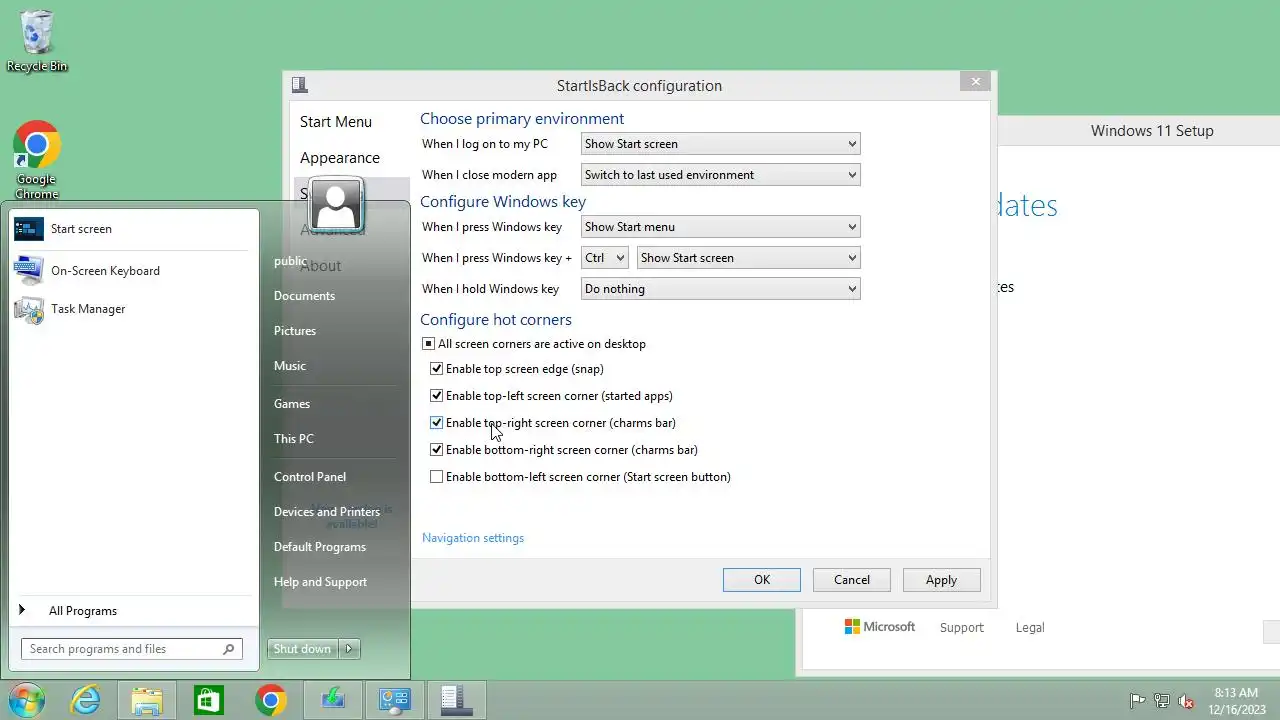
Task: Uncheck Enable top-right screen corner (charms bar)
Action: (x=436, y=423)
